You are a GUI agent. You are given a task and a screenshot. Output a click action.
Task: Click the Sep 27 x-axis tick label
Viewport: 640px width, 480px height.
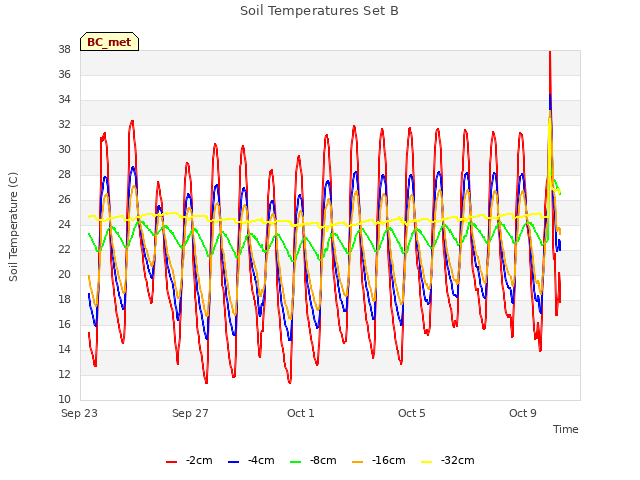[x=190, y=413]
